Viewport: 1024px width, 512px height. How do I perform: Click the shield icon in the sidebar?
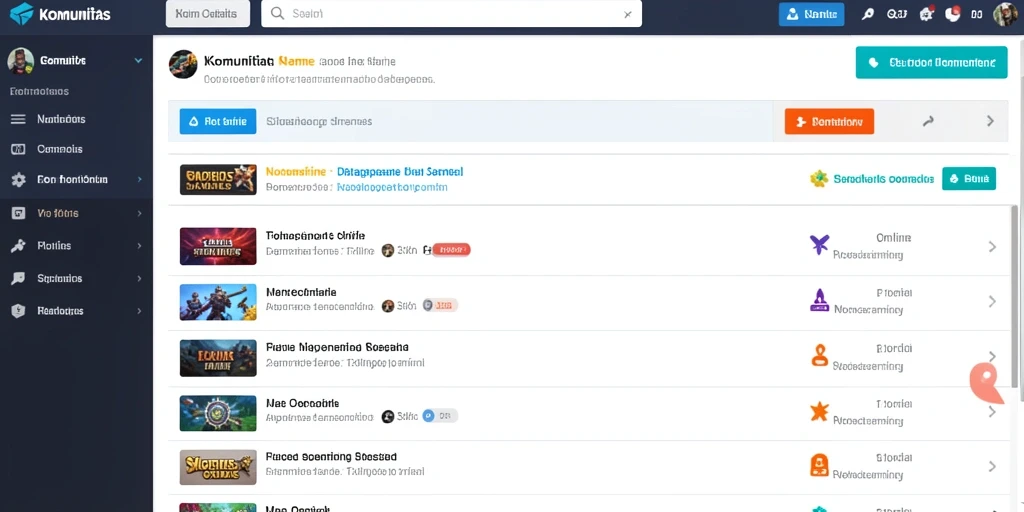tap(18, 311)
